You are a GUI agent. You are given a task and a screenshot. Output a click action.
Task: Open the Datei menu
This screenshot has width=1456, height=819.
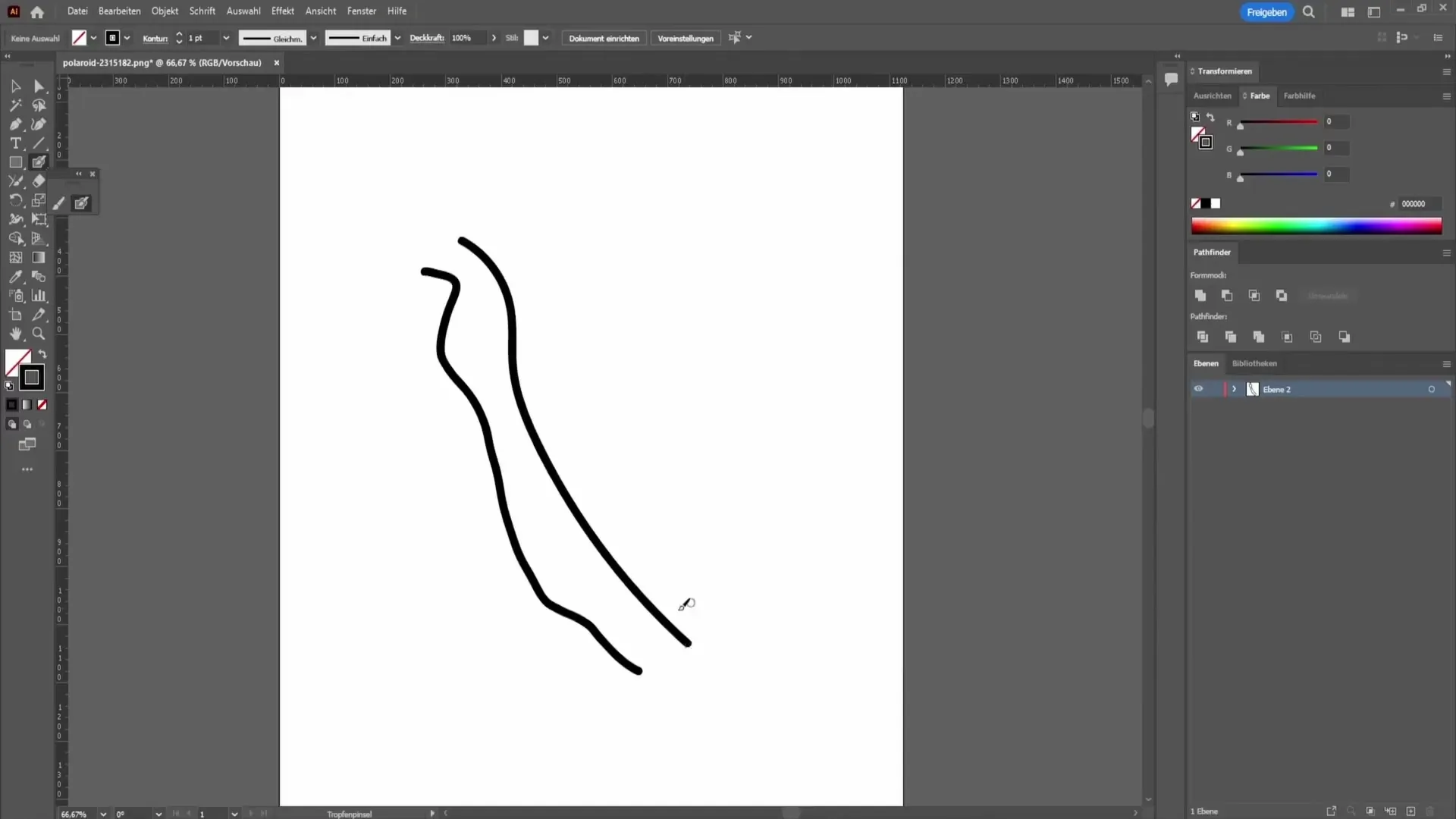click(x=77, y=11)
